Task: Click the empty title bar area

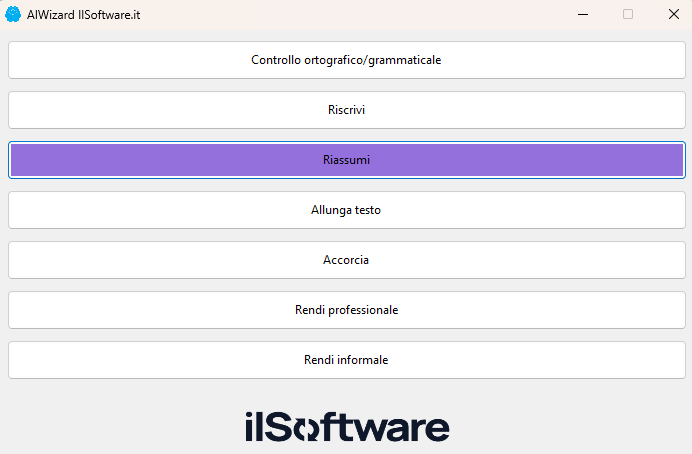Action: tap(350, 14)
